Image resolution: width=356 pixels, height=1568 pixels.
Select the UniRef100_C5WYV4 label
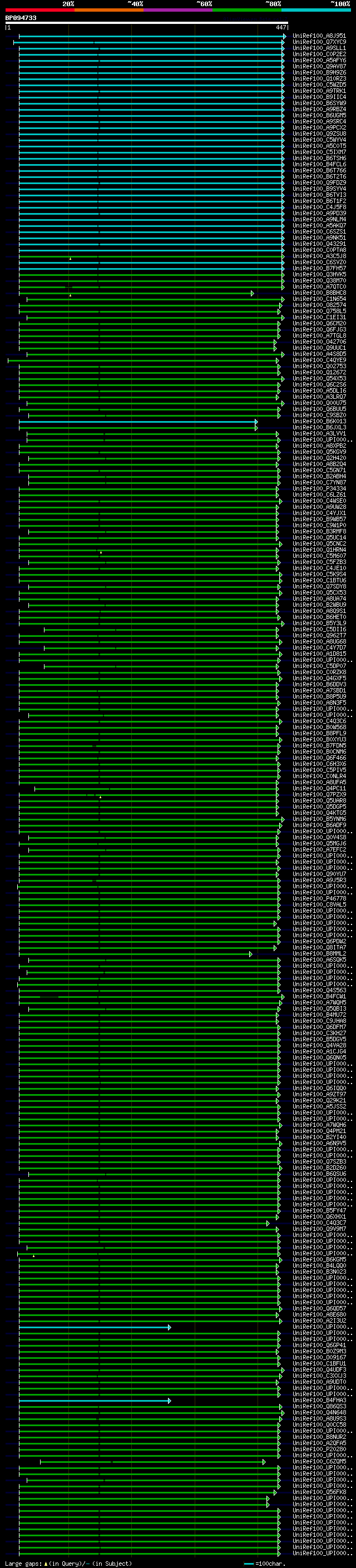pos(319,140)
